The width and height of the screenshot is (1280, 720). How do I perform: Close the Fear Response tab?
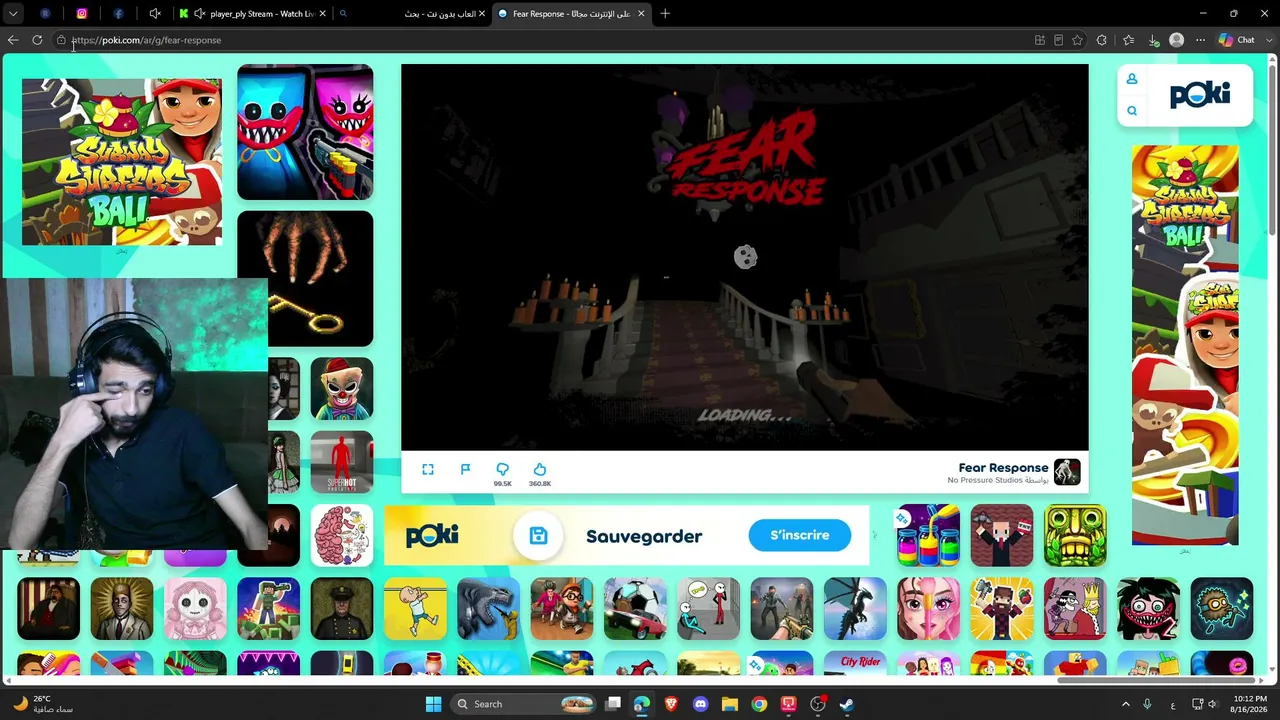coord(641,14)
